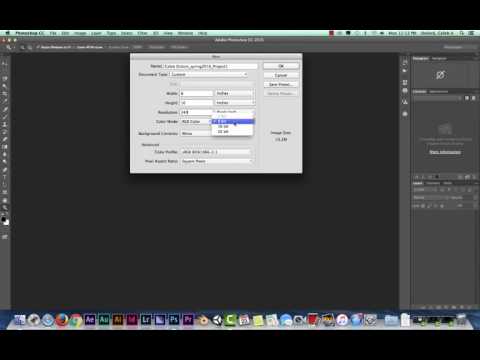
Task: Open the Image menu
Action: (80, 33)
